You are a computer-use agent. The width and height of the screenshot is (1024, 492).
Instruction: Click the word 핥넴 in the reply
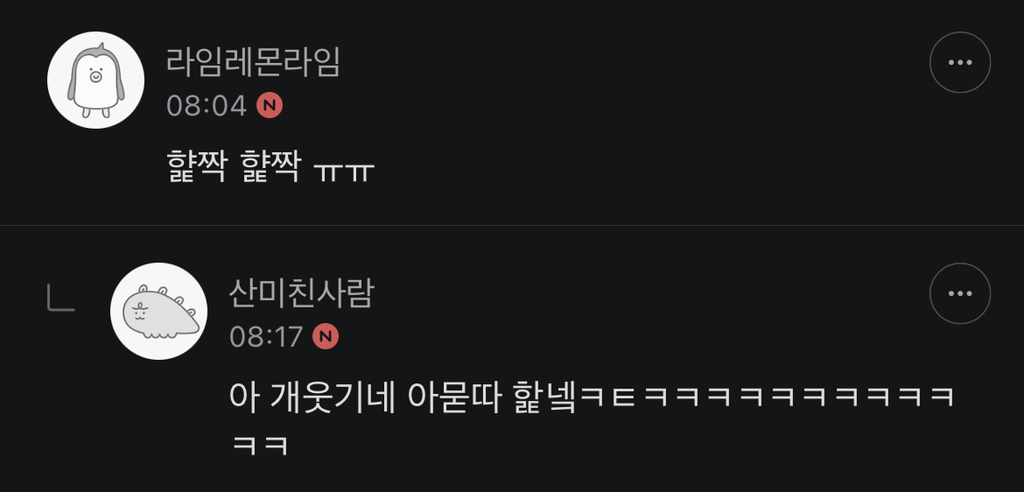tap(546, 397)
